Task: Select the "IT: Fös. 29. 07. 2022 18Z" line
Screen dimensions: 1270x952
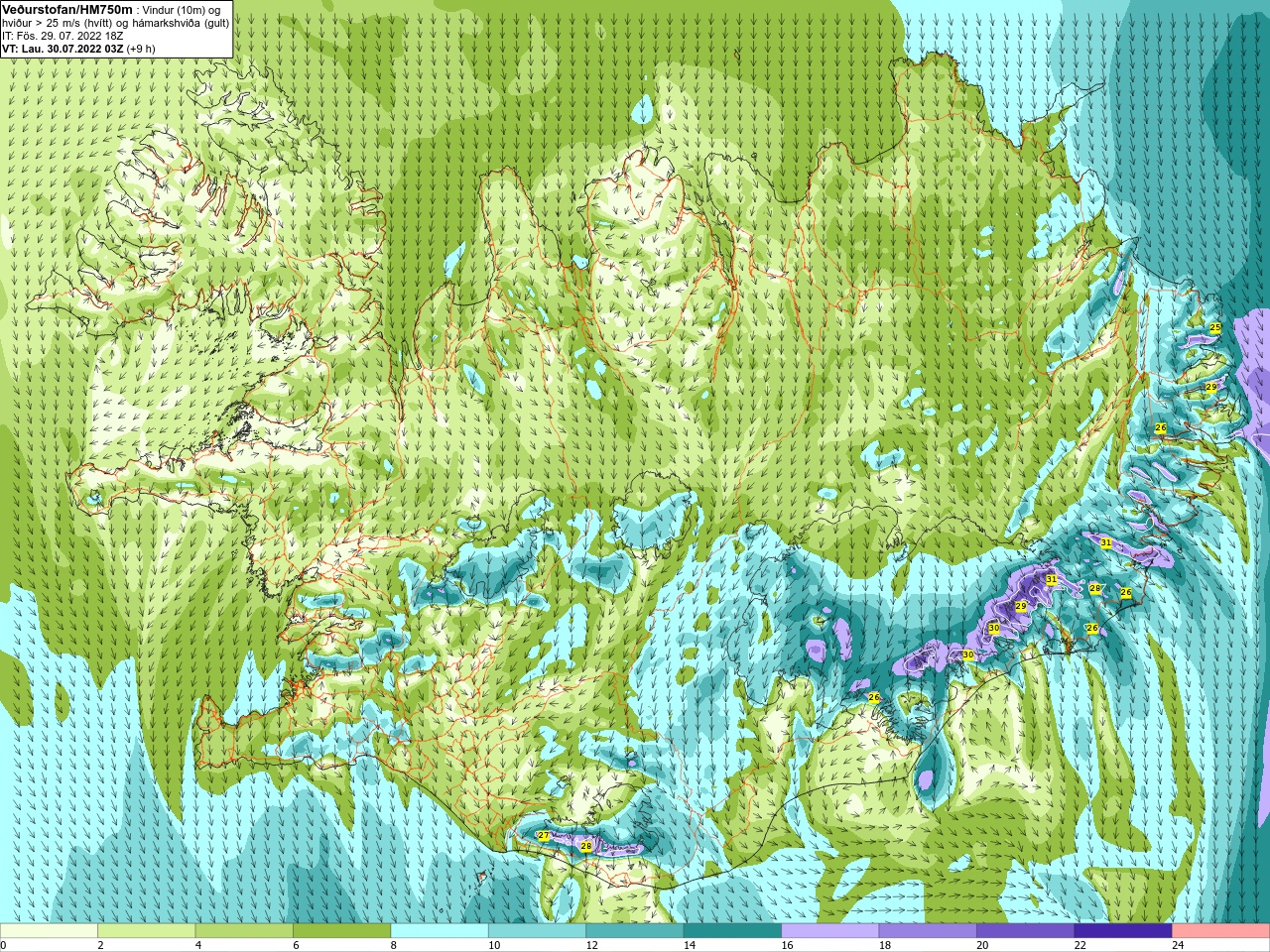Action: click(63, 35)
